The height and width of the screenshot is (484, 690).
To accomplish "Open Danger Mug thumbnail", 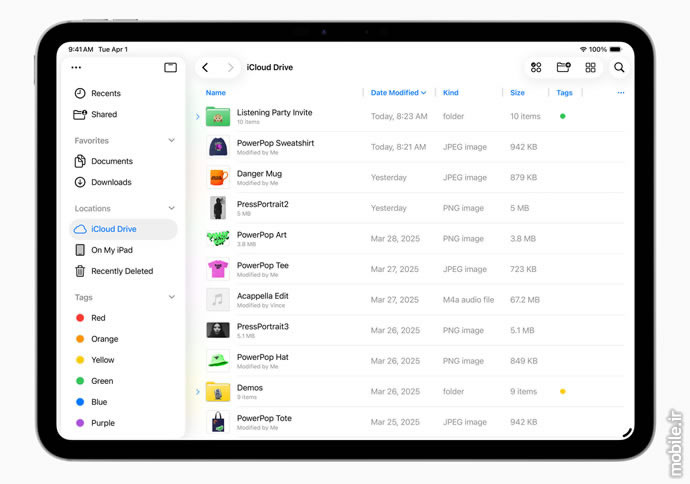I will (218, 177).
